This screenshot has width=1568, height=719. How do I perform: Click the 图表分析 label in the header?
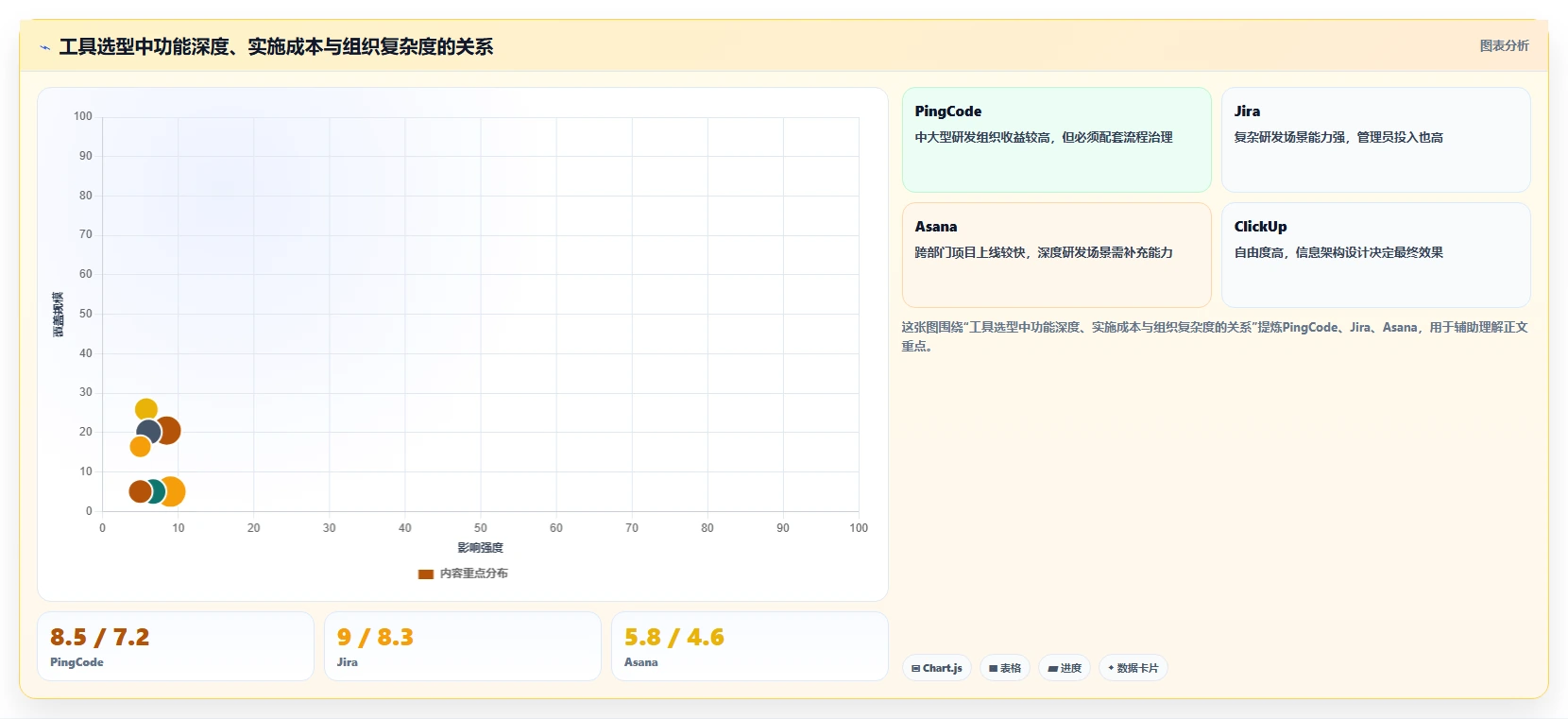1504,45
